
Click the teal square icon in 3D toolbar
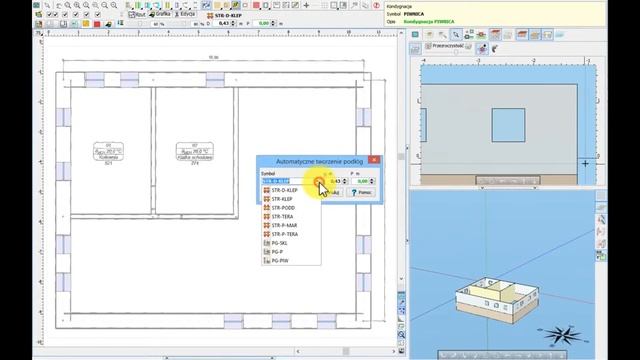[x=415, y=35]
